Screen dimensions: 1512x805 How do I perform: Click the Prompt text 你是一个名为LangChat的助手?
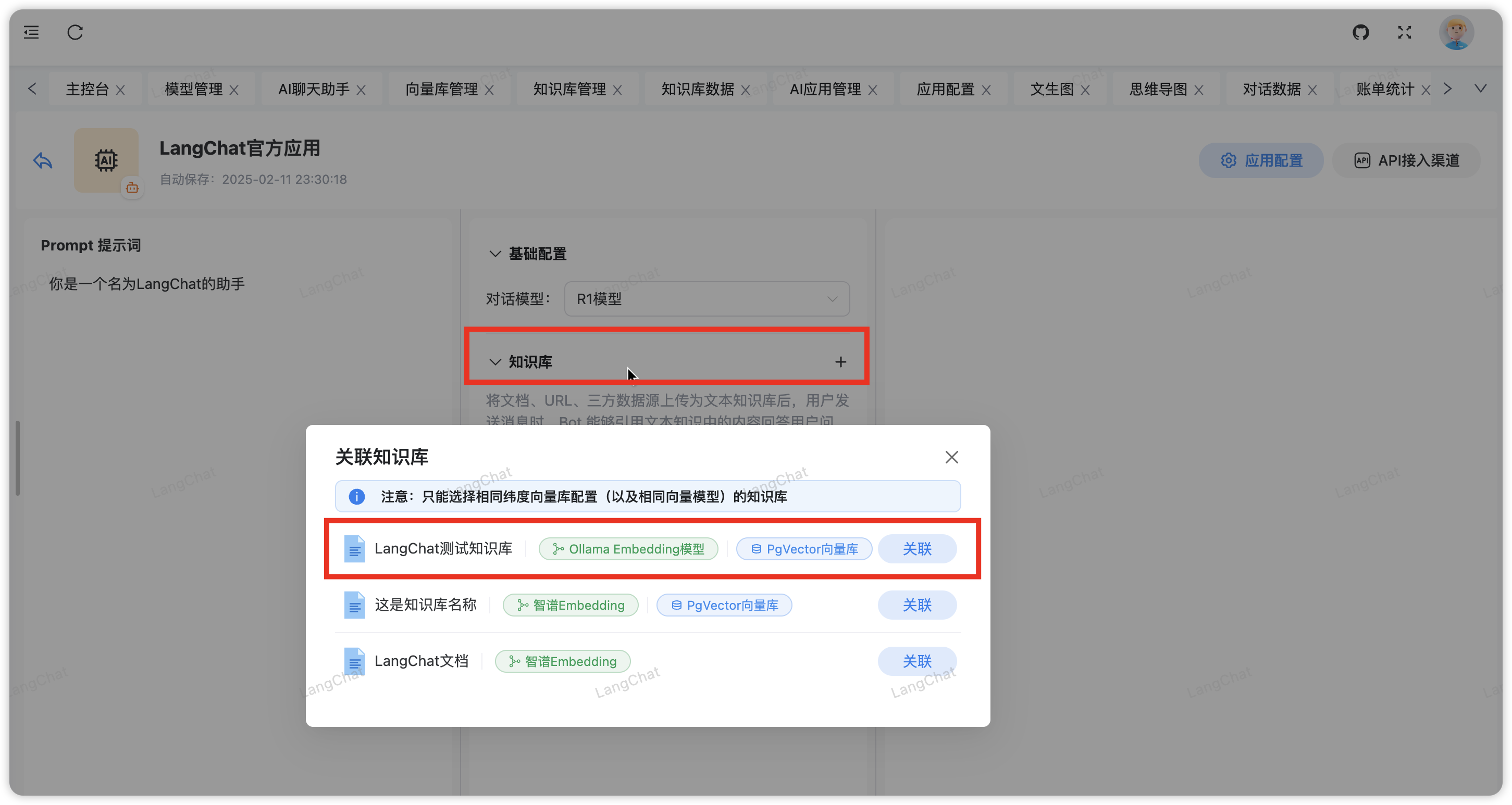[x=147, y=284]
